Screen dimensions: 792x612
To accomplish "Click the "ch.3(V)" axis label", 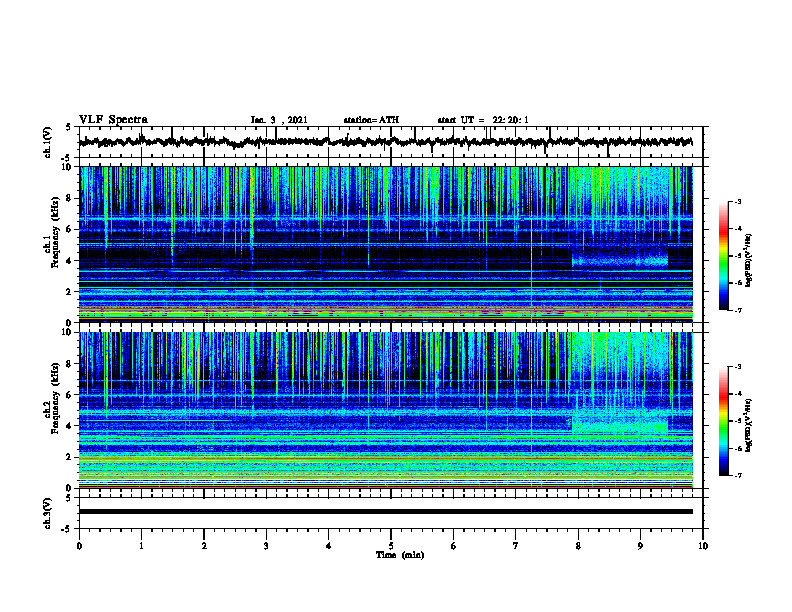I will click(x=48, y=513).
